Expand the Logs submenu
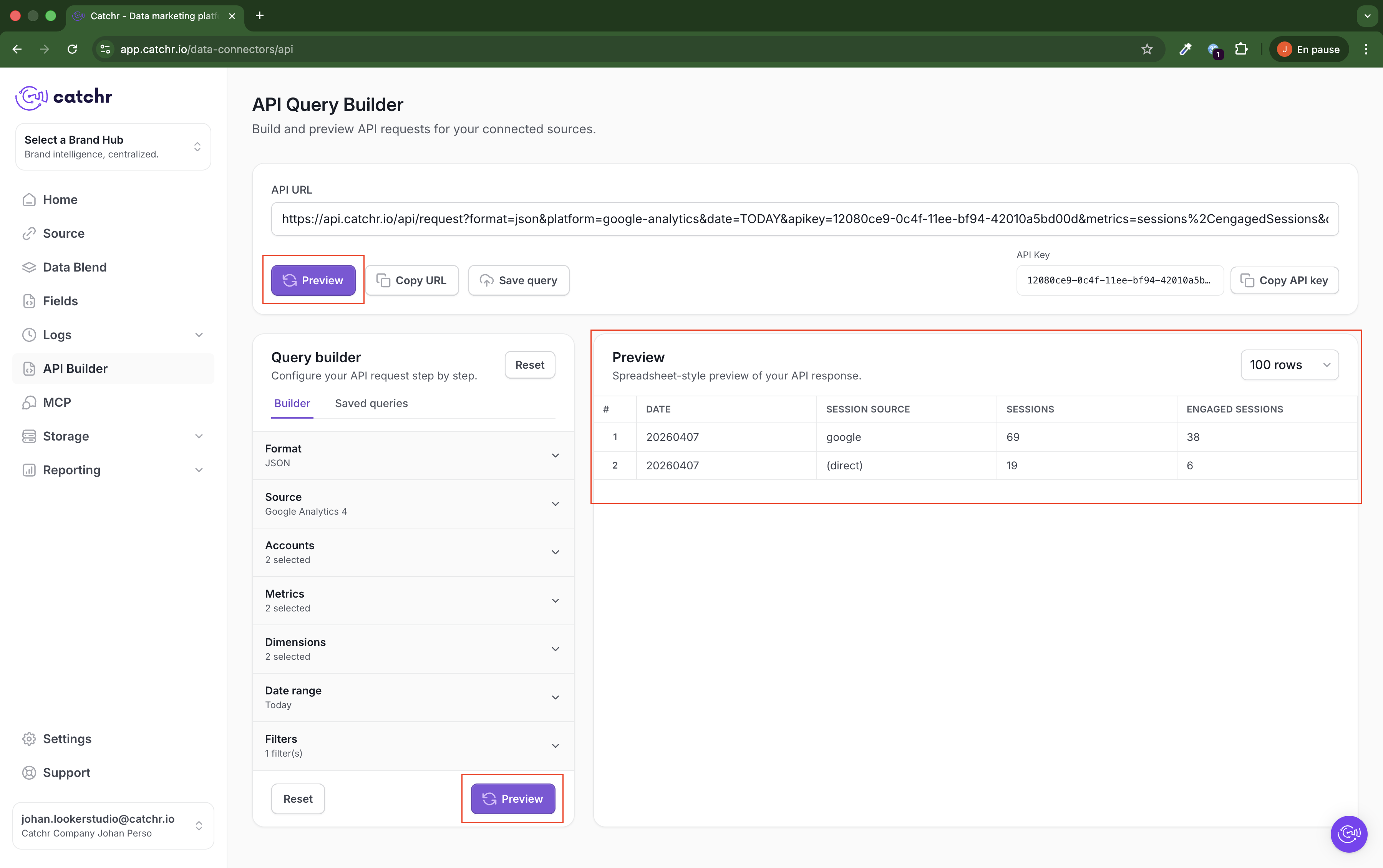Viewport: 1383px width, 868px height. [199, 335]
